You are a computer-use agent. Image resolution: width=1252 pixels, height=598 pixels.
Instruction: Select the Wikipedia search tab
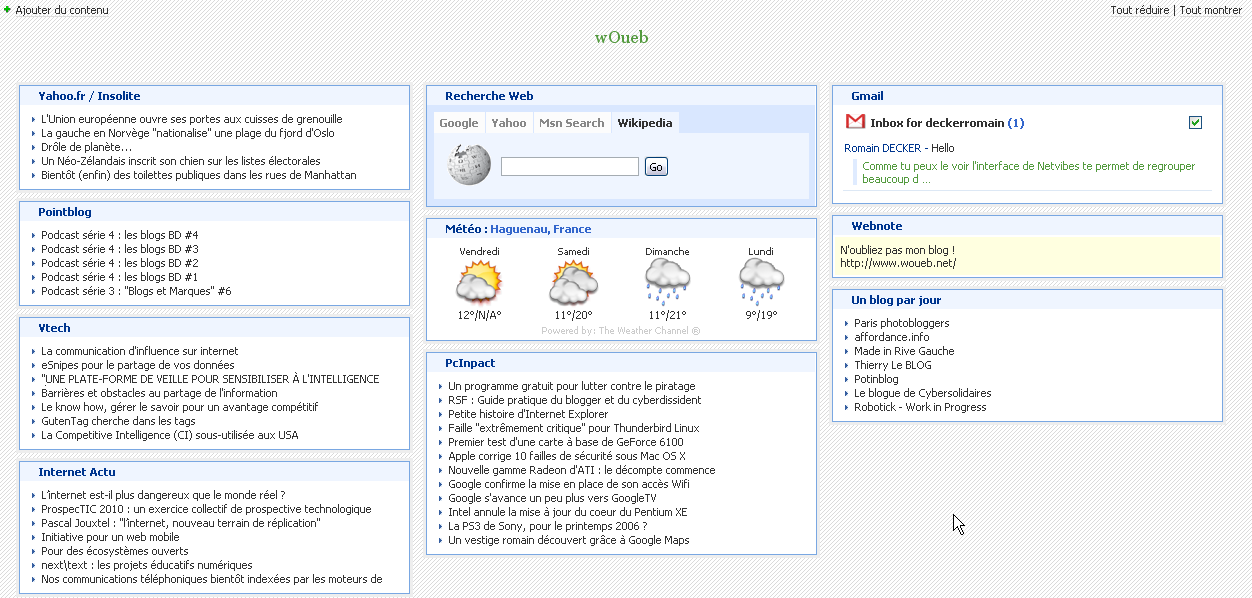click(x=645, y=123)
